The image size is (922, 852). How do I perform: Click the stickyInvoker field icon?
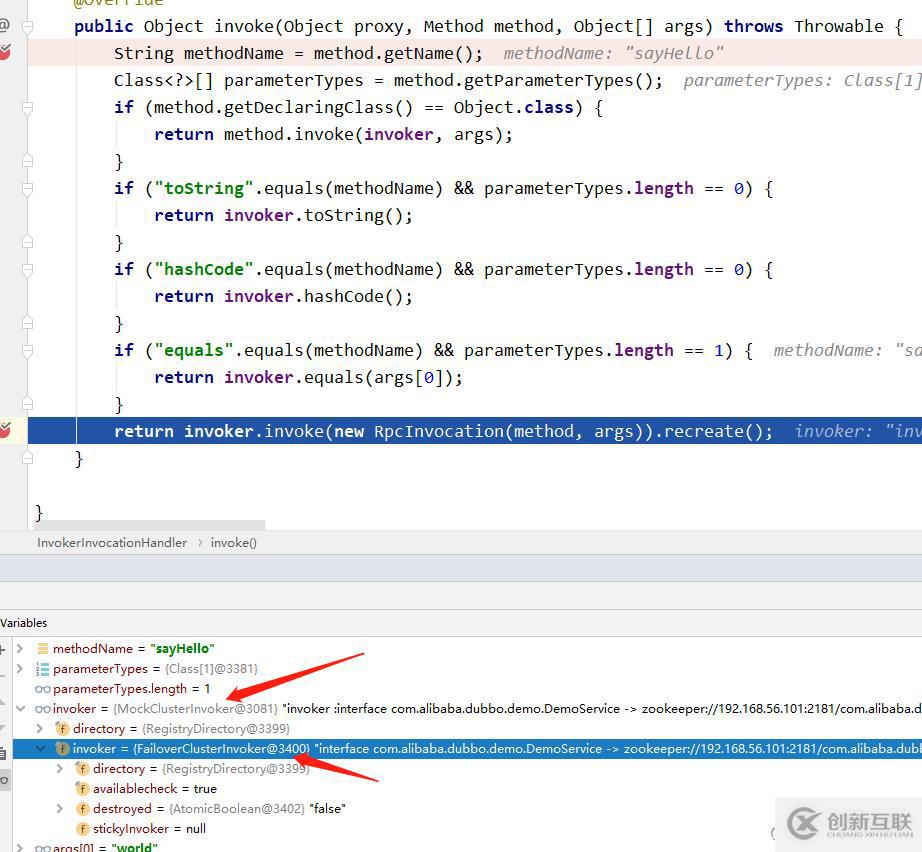(82, 828)
